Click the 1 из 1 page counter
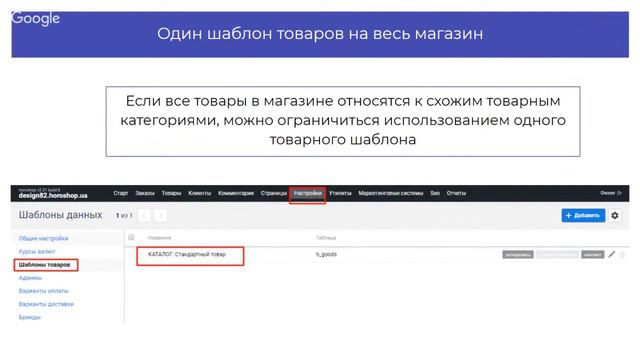Screen dimensions: 640x360 (x=124, y=216)
